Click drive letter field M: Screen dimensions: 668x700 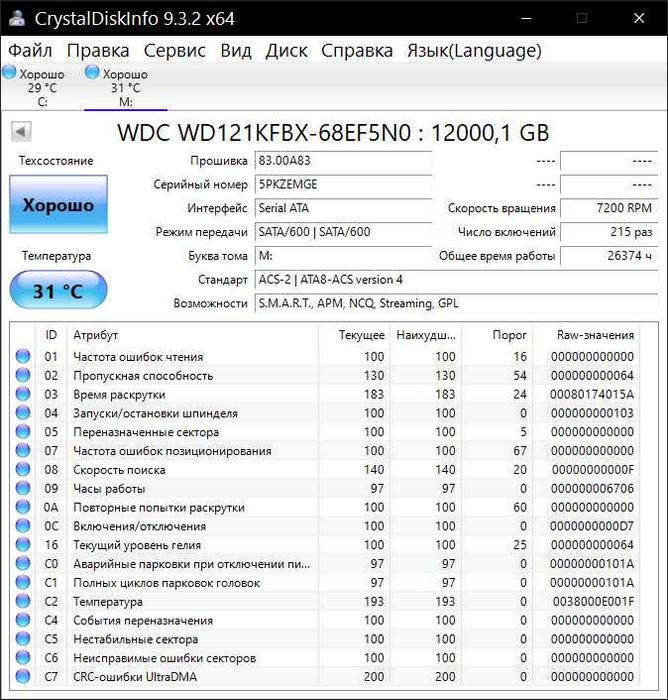coord(343,256)
